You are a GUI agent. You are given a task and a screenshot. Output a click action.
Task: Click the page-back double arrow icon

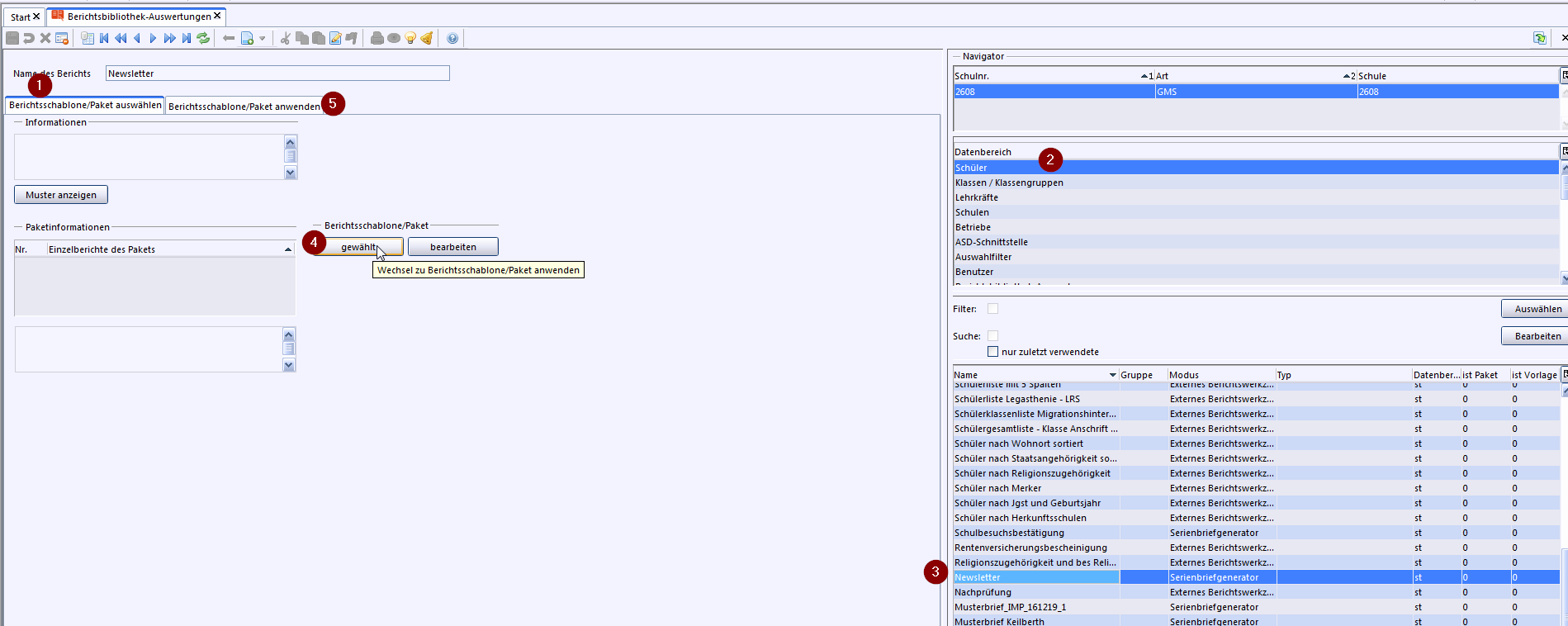click(121, 38)
